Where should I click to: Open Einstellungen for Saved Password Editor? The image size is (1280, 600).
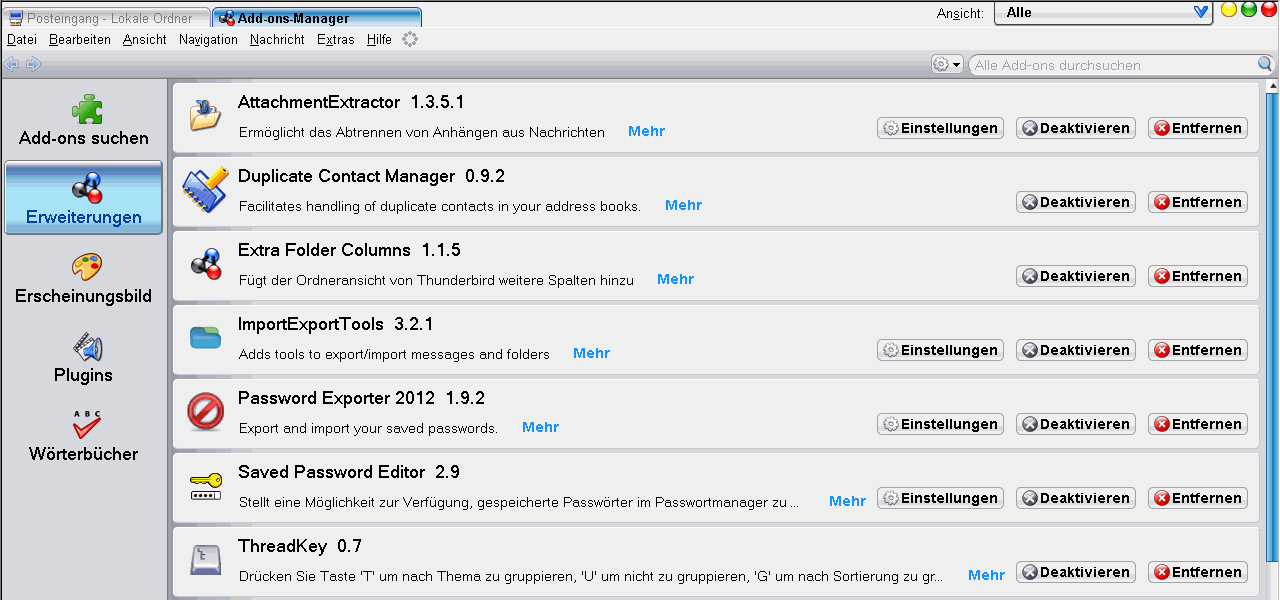[940, 498]
